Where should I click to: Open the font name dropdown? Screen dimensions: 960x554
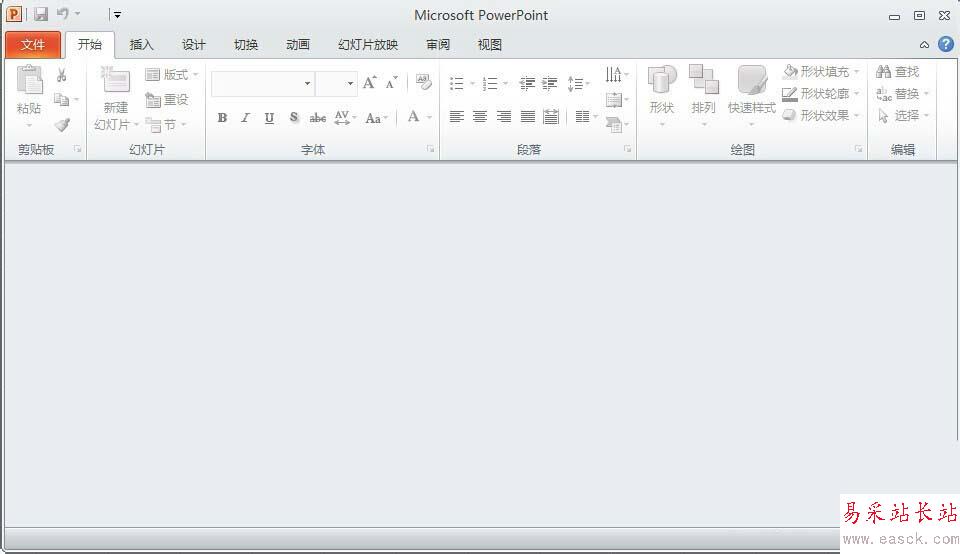tap(307, 83)
